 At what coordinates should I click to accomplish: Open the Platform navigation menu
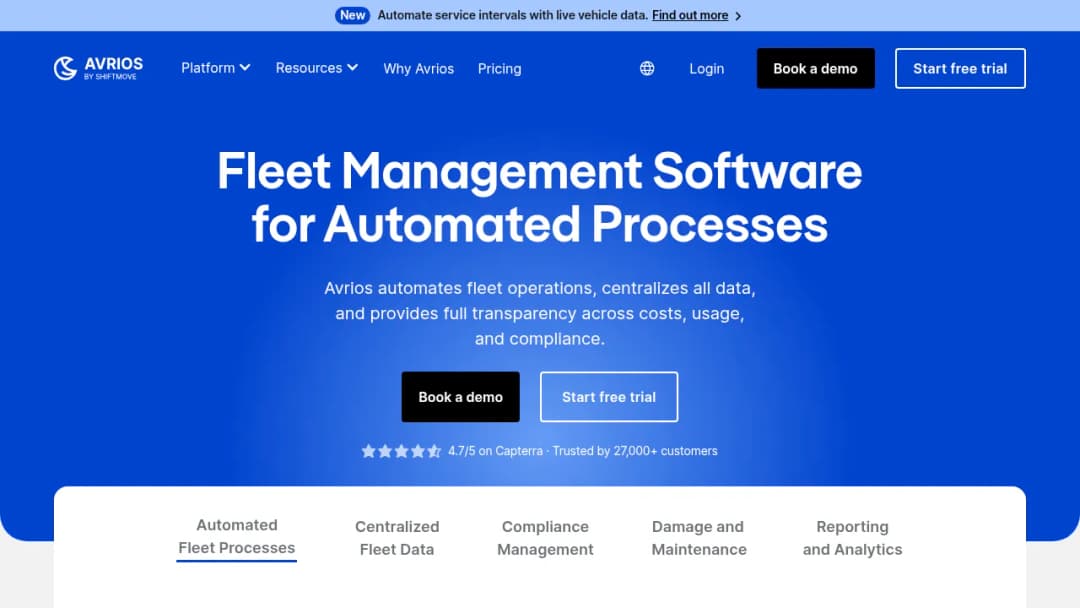tap(216, 67)
